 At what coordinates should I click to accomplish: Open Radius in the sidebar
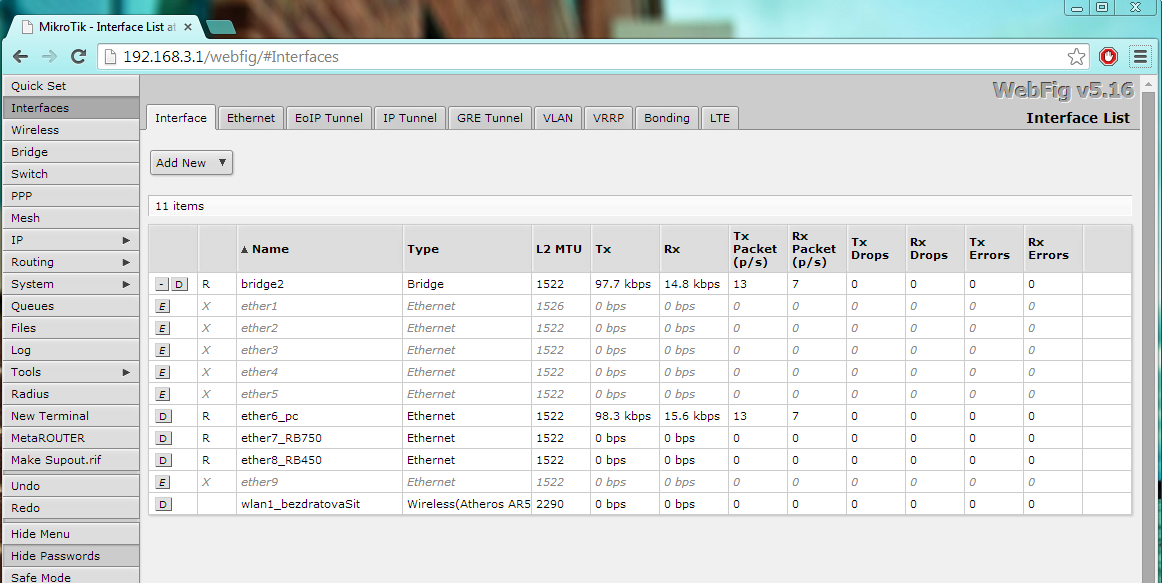point(71,394)
